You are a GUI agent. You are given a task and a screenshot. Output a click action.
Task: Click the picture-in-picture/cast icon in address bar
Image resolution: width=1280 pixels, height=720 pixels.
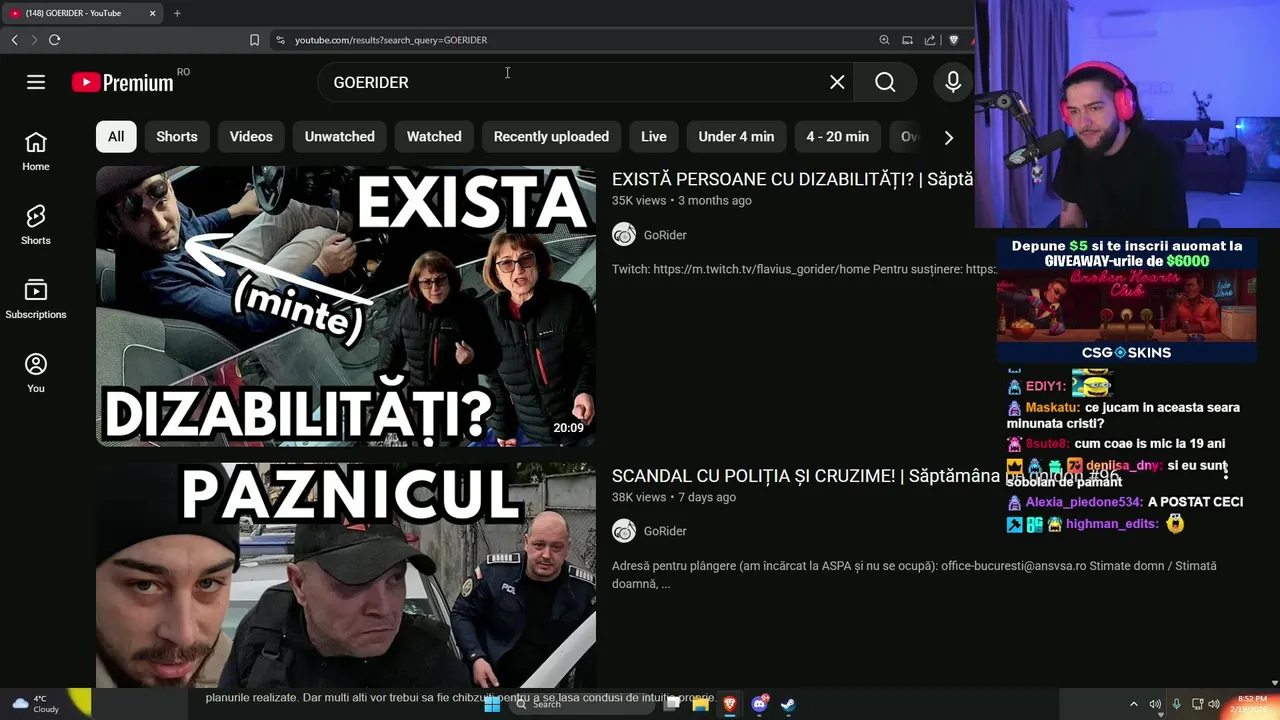907,40
